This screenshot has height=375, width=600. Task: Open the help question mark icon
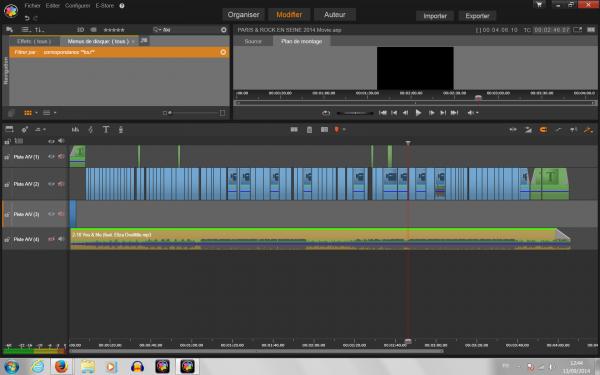point(122,6)
